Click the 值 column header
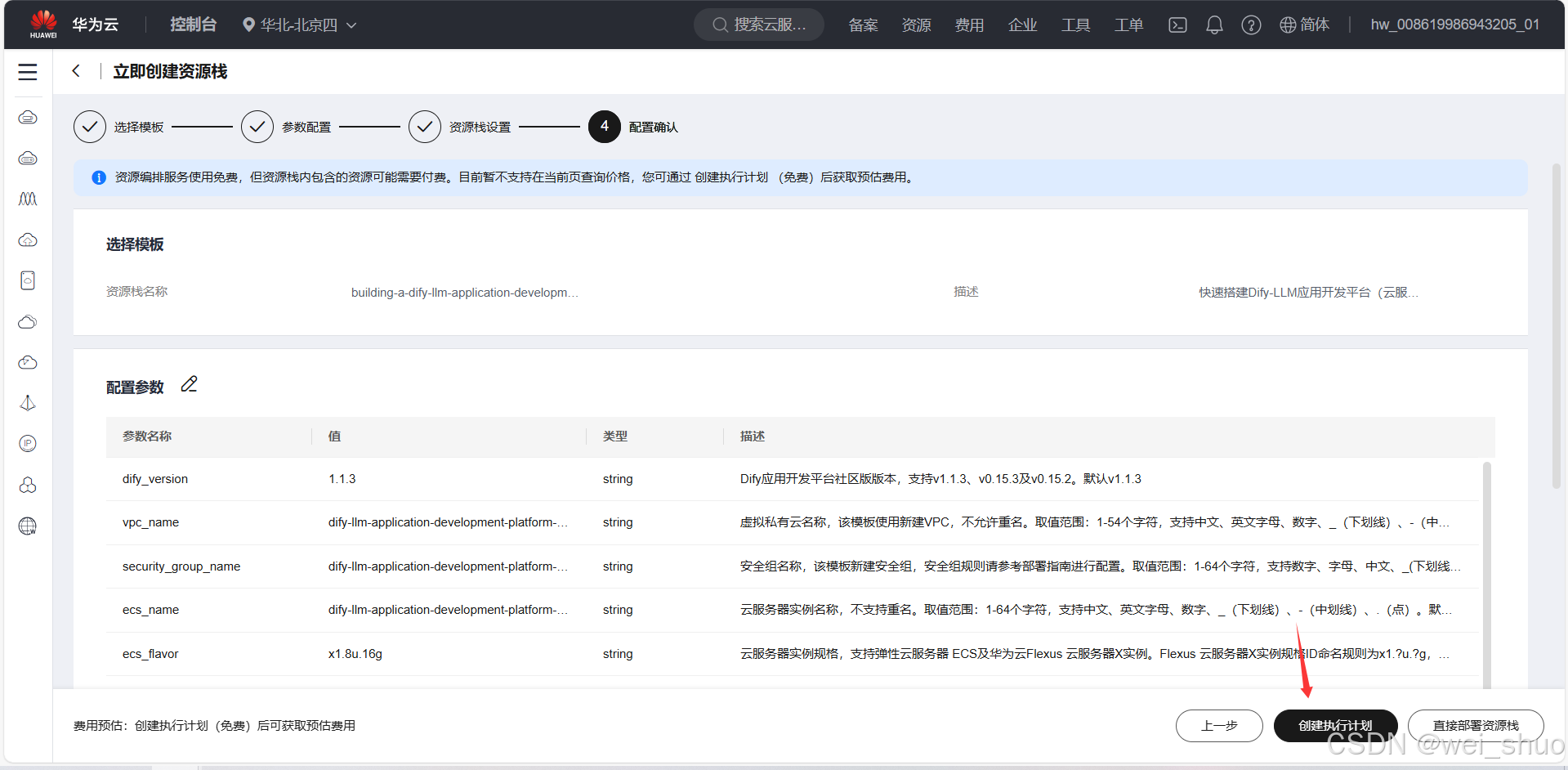Viewport: 1568px width, 770px height. point(334,436)
